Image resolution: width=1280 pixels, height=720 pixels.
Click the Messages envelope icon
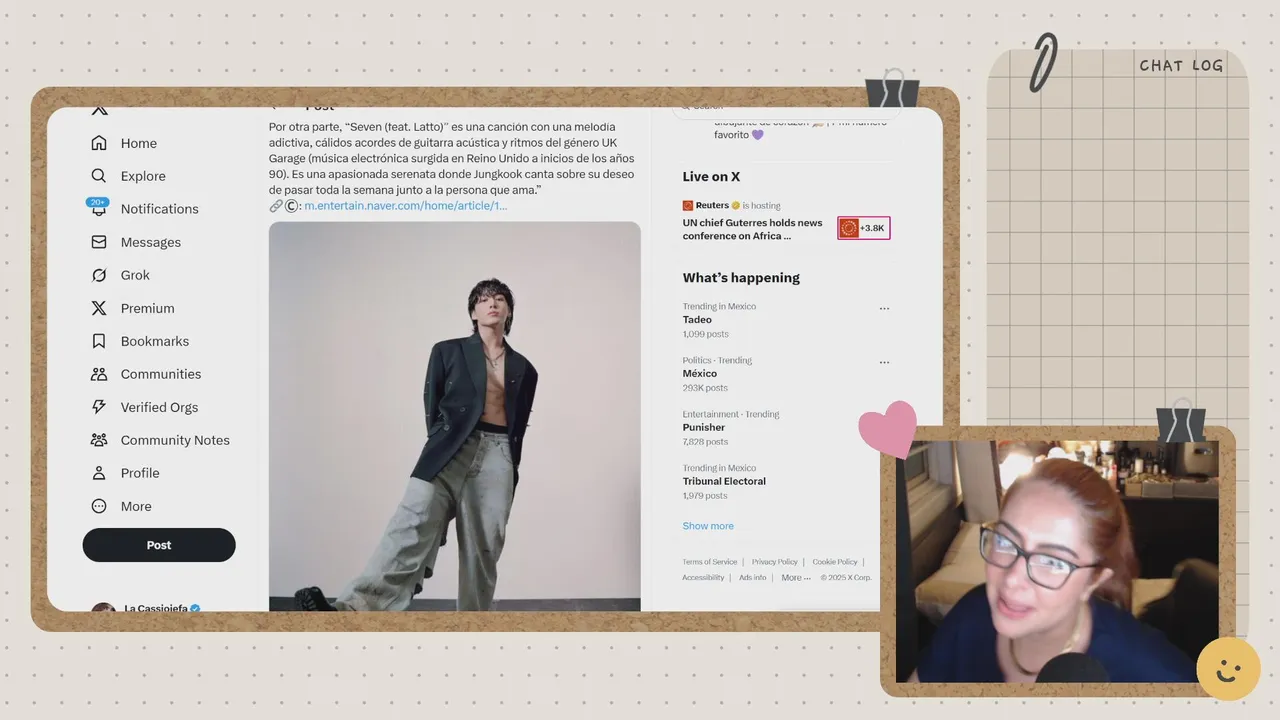[99, 242]
